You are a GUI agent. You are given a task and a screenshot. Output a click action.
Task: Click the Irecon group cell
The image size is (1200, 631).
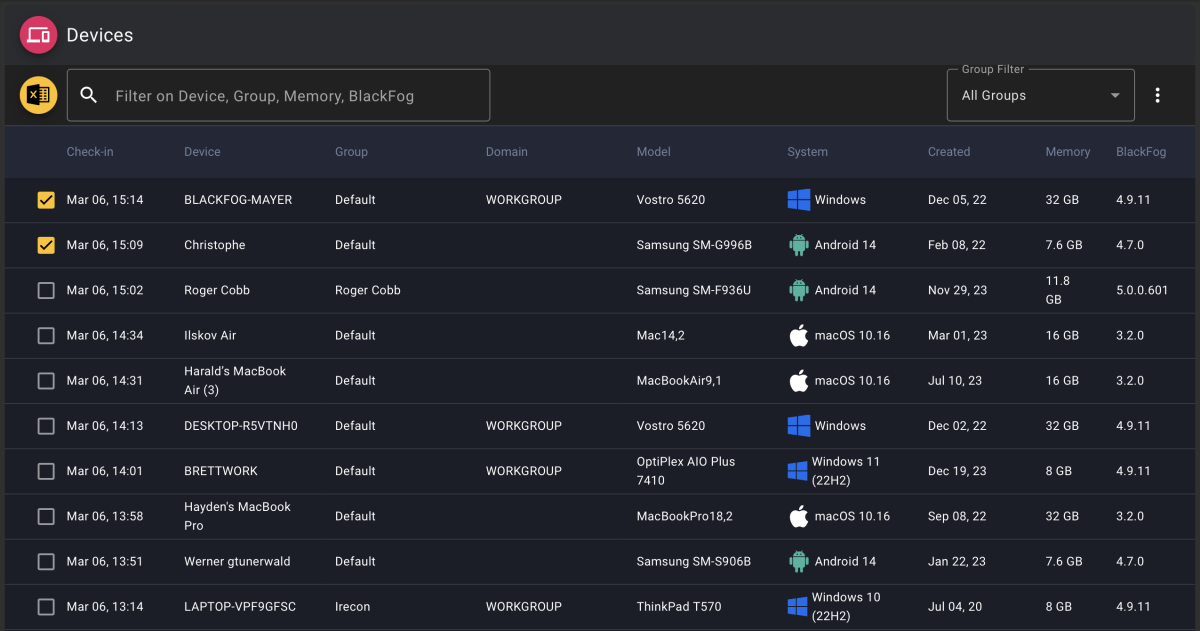tap(353, 606)
